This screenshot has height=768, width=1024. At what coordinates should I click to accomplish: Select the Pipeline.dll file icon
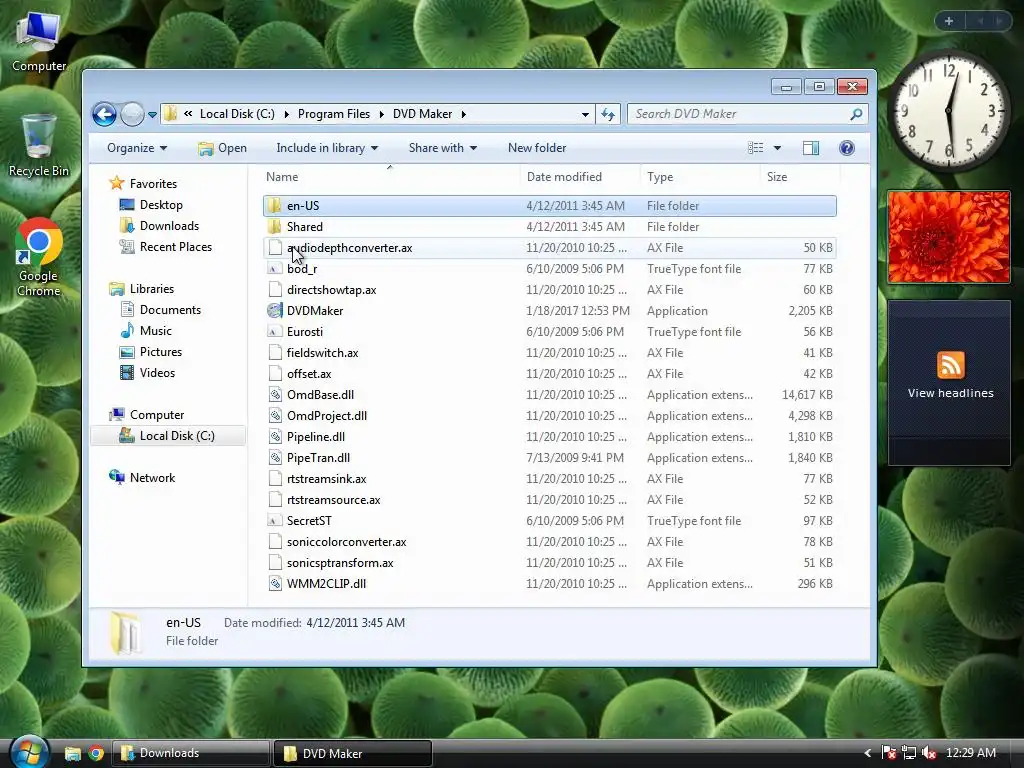click(x=275, y=437)
